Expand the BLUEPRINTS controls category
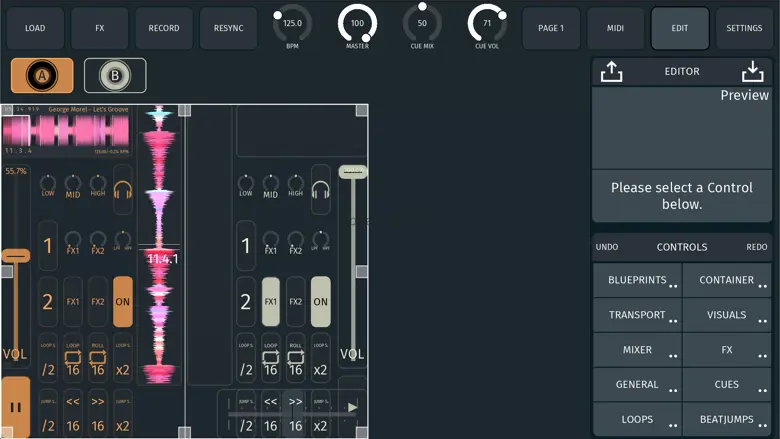780x439 pixels. pos(637,281)
